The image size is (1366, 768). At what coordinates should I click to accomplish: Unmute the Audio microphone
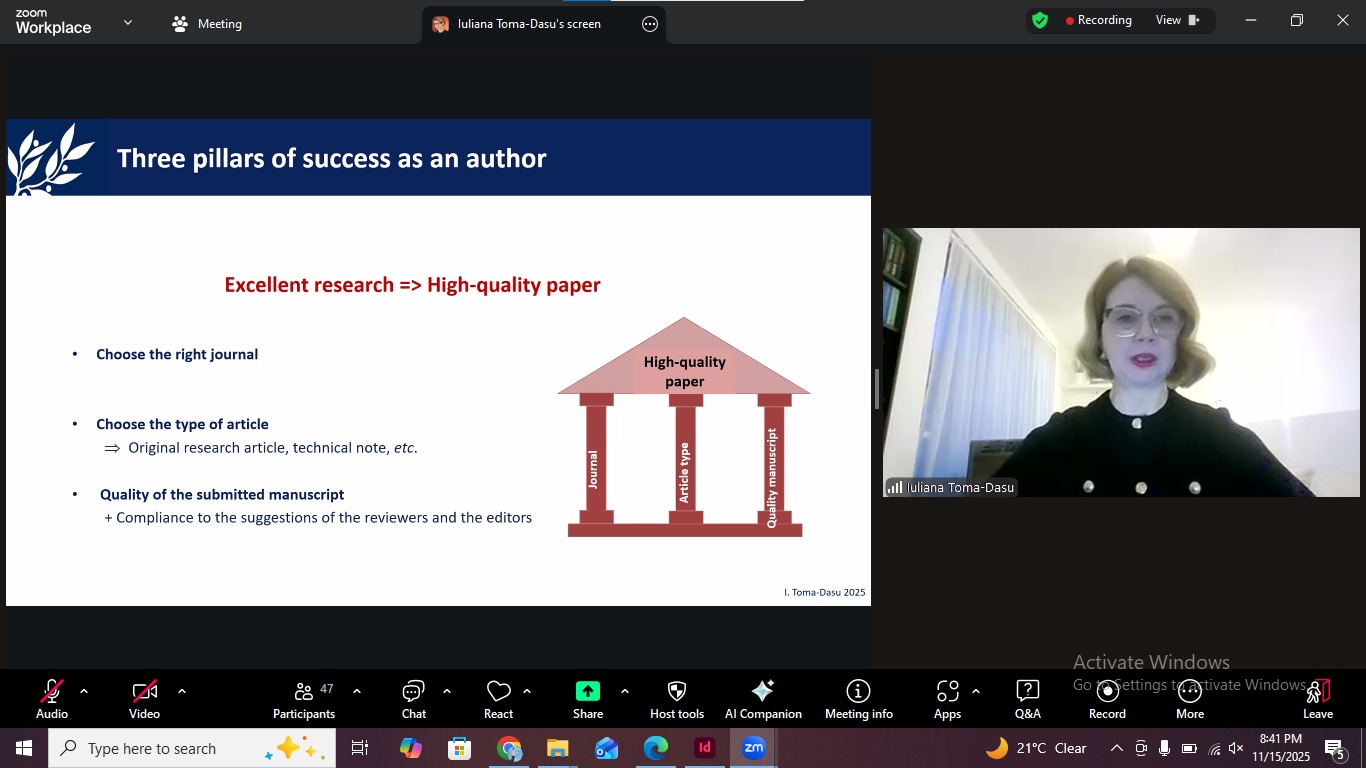pyautogui.click(x=52, y=699)
